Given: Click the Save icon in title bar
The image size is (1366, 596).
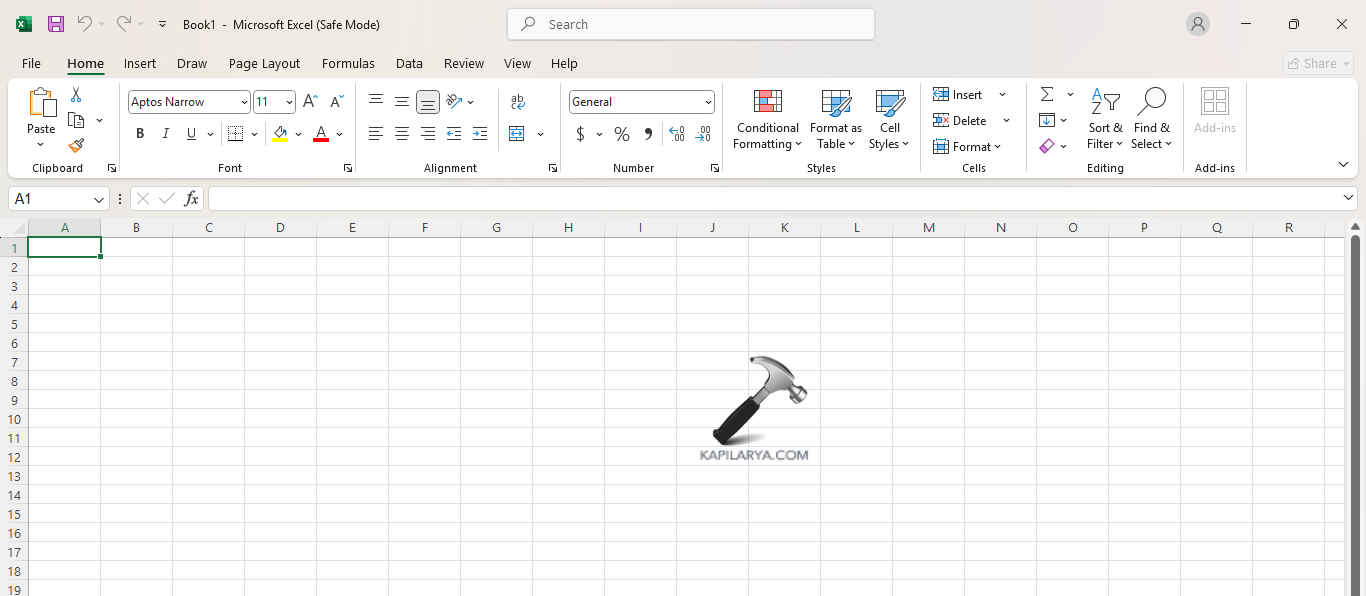Looking at the screenshot, I should [56, 24].
